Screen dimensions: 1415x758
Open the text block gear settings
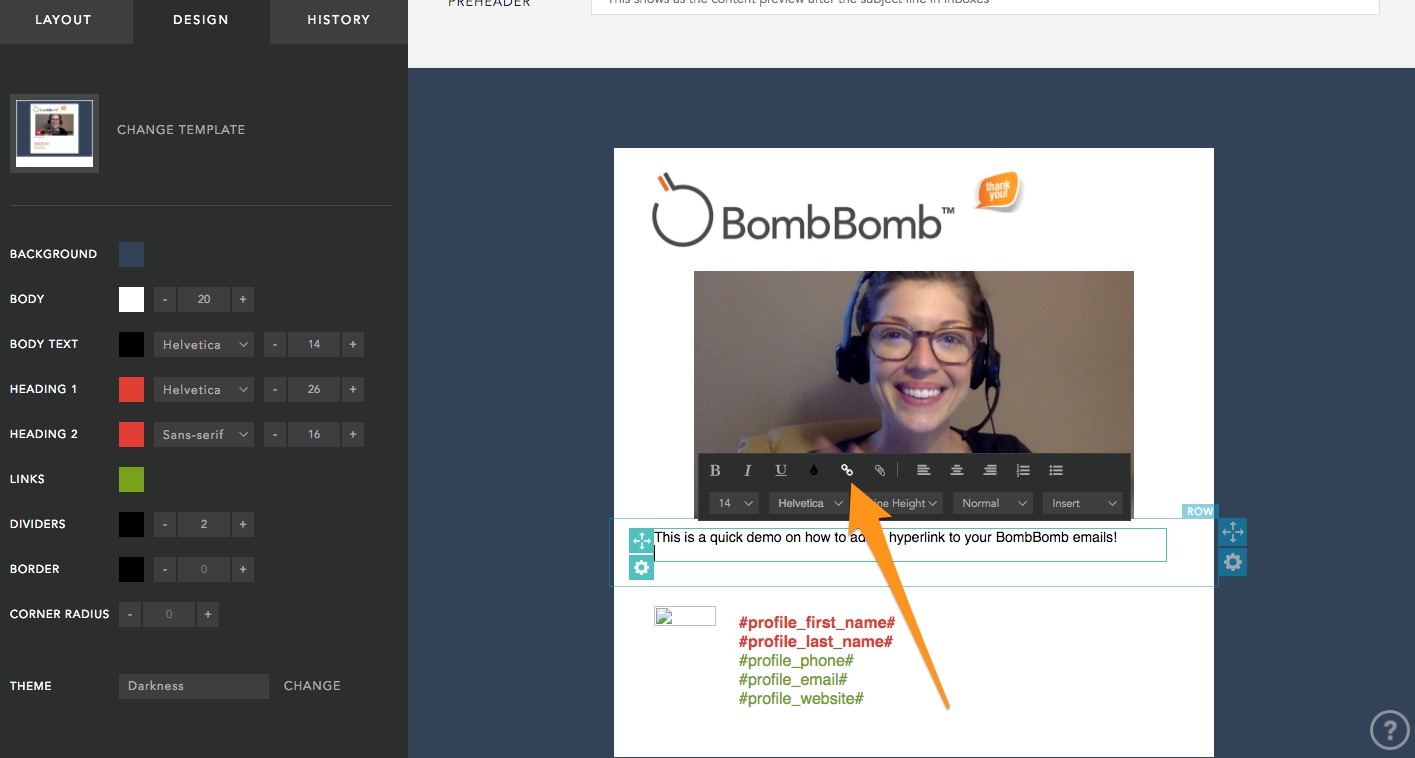point(641,568)
